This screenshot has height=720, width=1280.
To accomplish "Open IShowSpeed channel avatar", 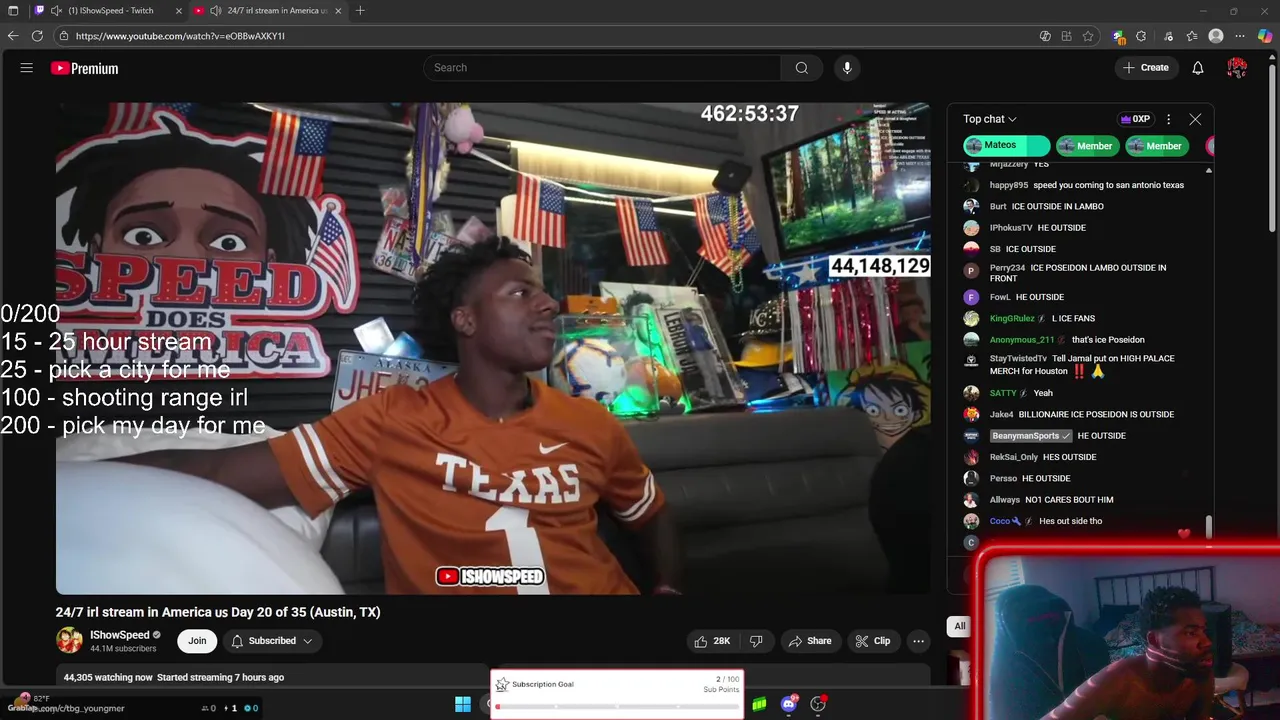I will 69,641.
